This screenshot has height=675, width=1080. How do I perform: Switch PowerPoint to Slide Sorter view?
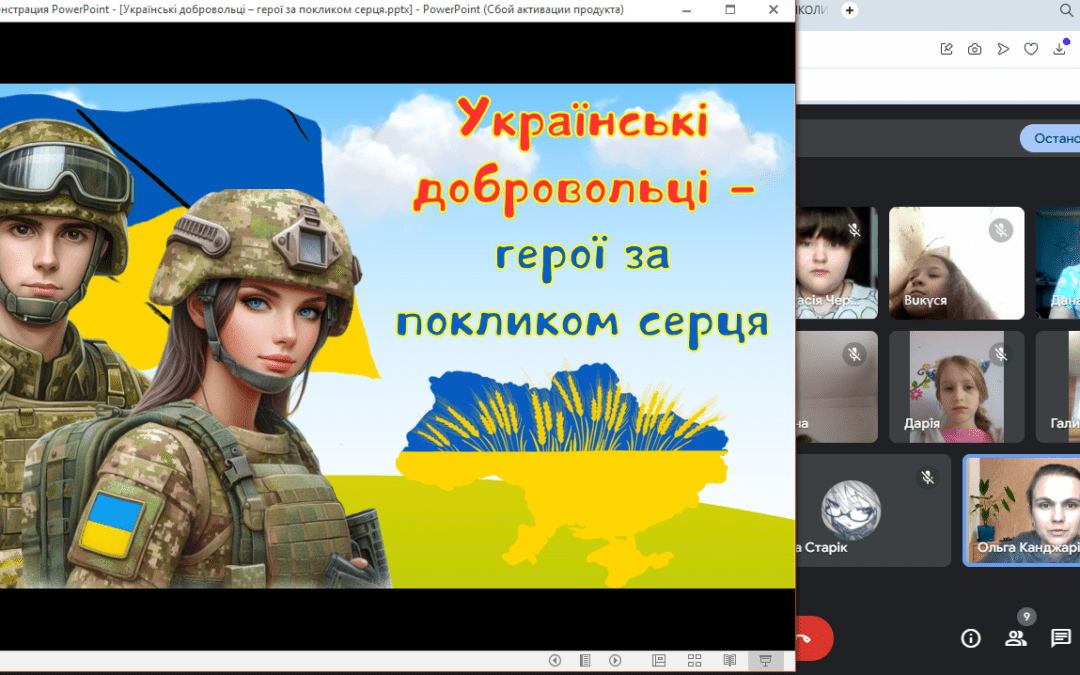click(x=694, y=661)
